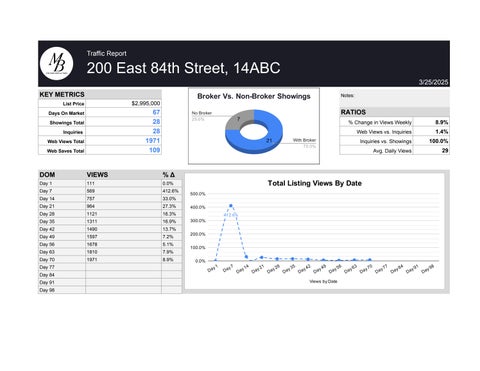The width and height of the screenshot is (480, 371).
Task: Click the 'Day 35' table row label
Action: point(47,222)
